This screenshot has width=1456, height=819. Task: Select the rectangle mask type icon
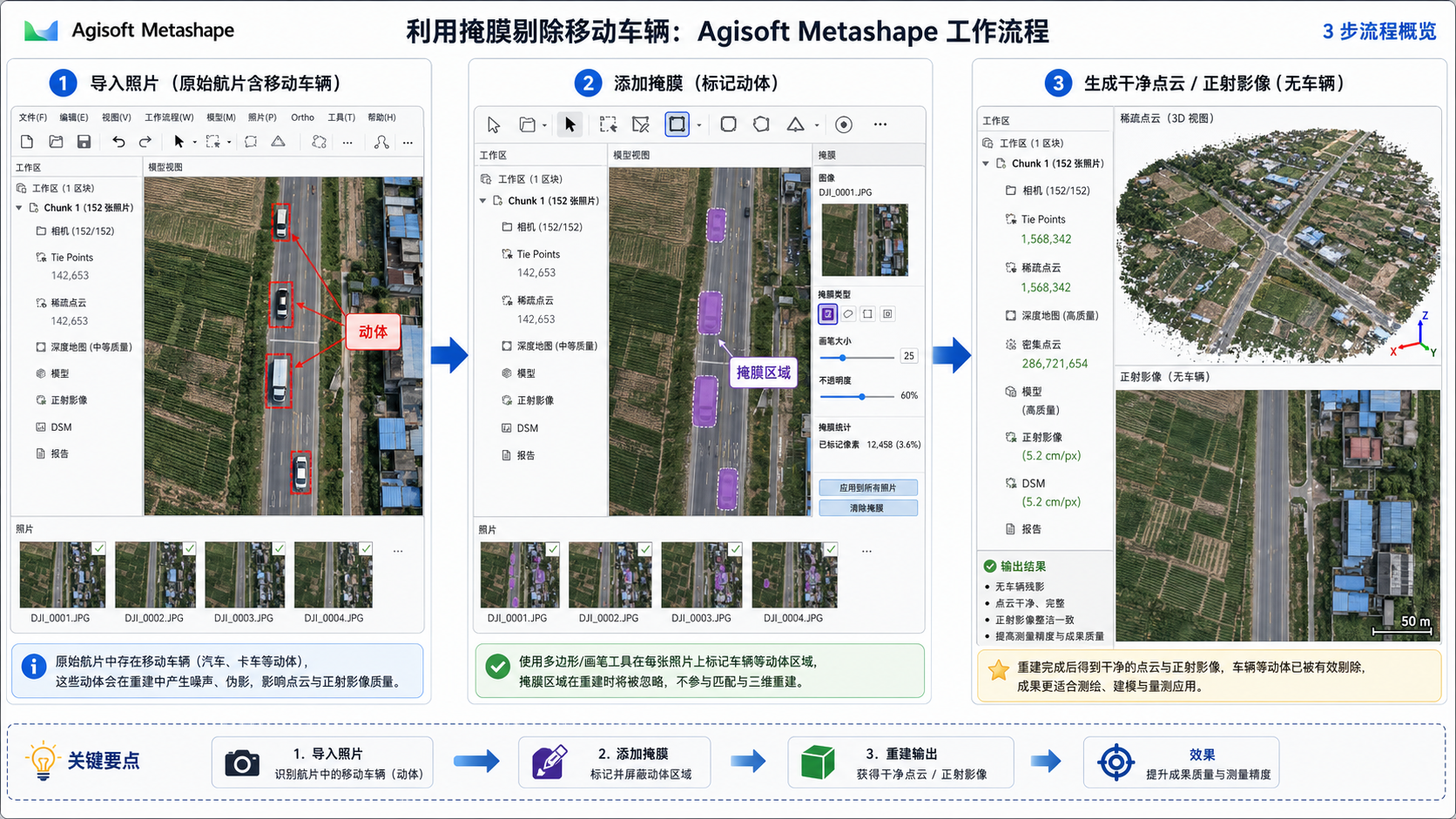pos(868,314)
